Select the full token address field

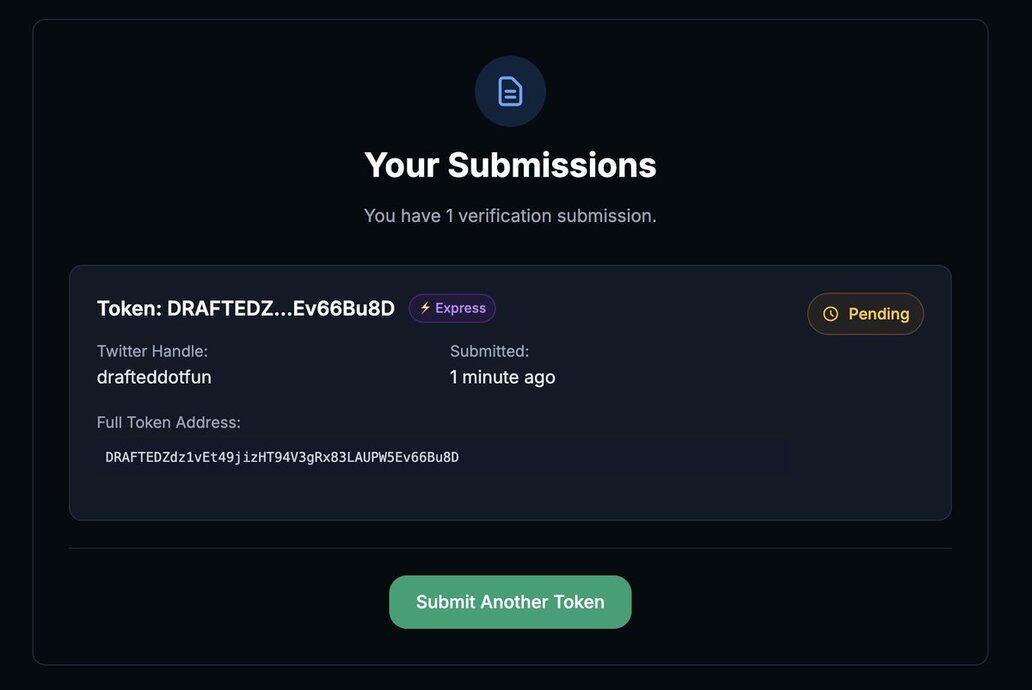(x=444, y=457)
